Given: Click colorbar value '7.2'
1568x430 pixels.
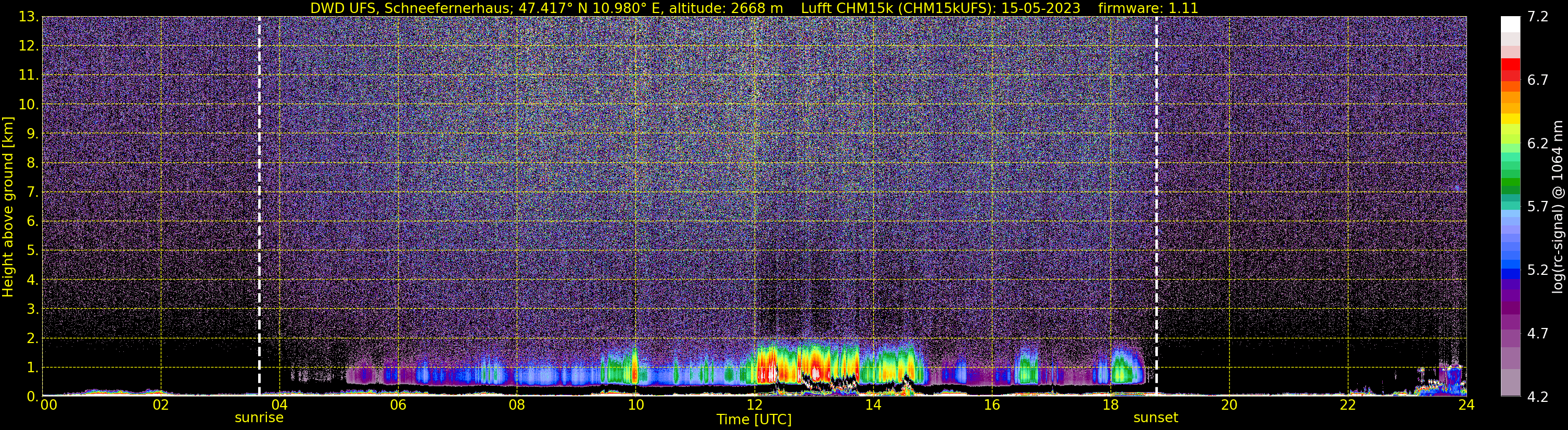Looking at the screenshot, I should (x=1538, y=17).
